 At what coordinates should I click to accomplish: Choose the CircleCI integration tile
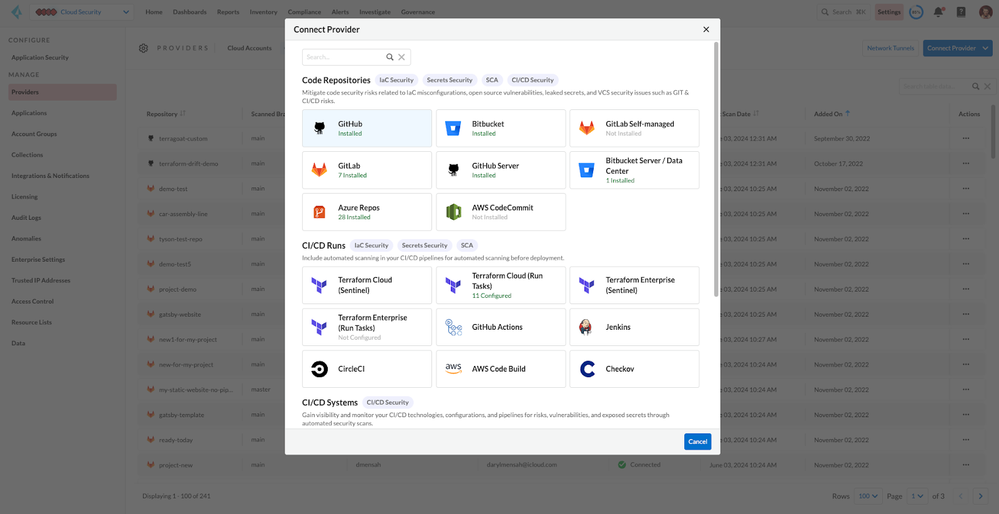(366, 369)
